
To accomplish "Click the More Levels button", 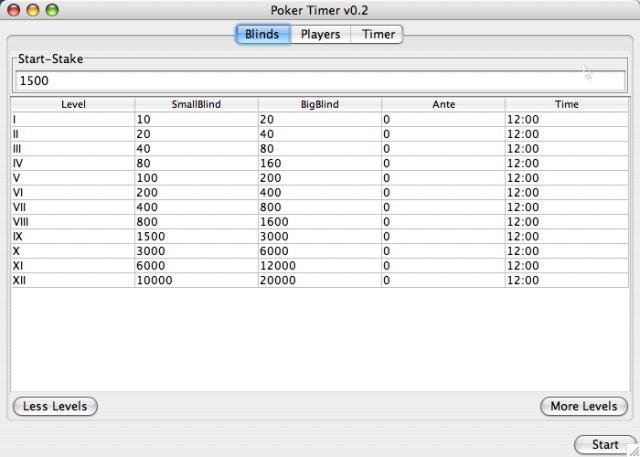I will click(x=584, y=406).
